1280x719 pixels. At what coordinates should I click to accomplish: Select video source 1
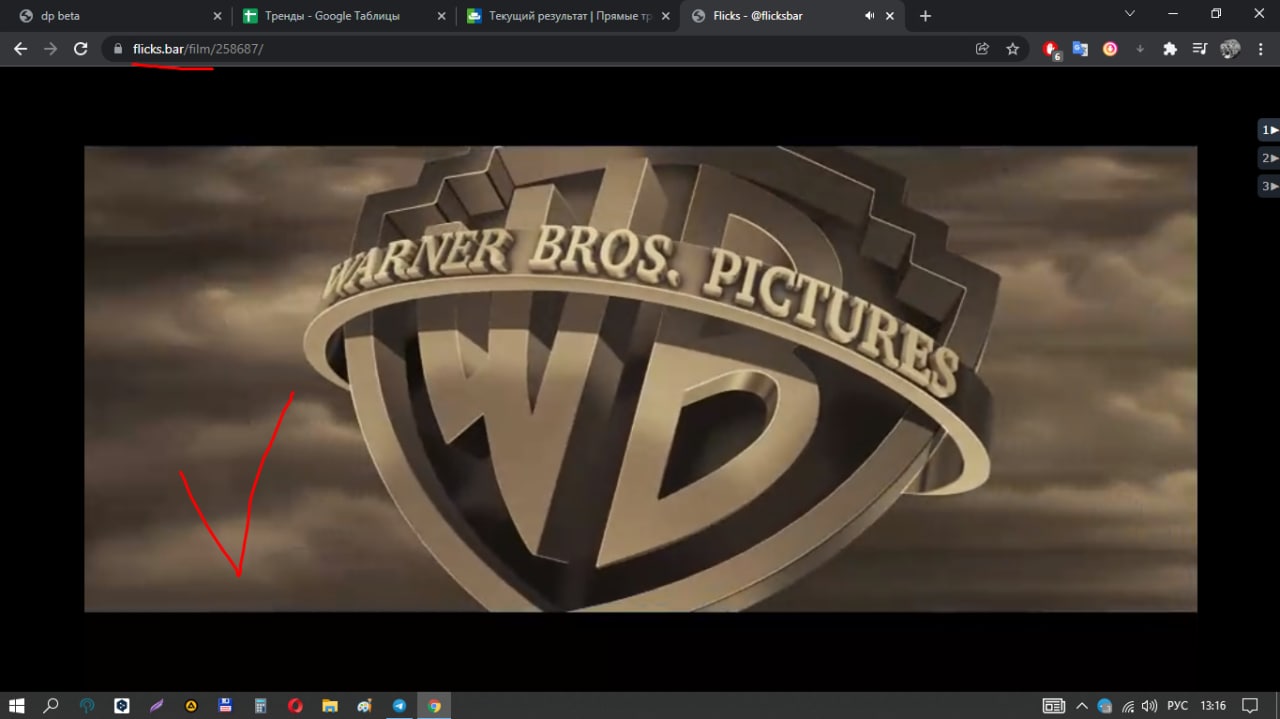[x=1269, y=129]
